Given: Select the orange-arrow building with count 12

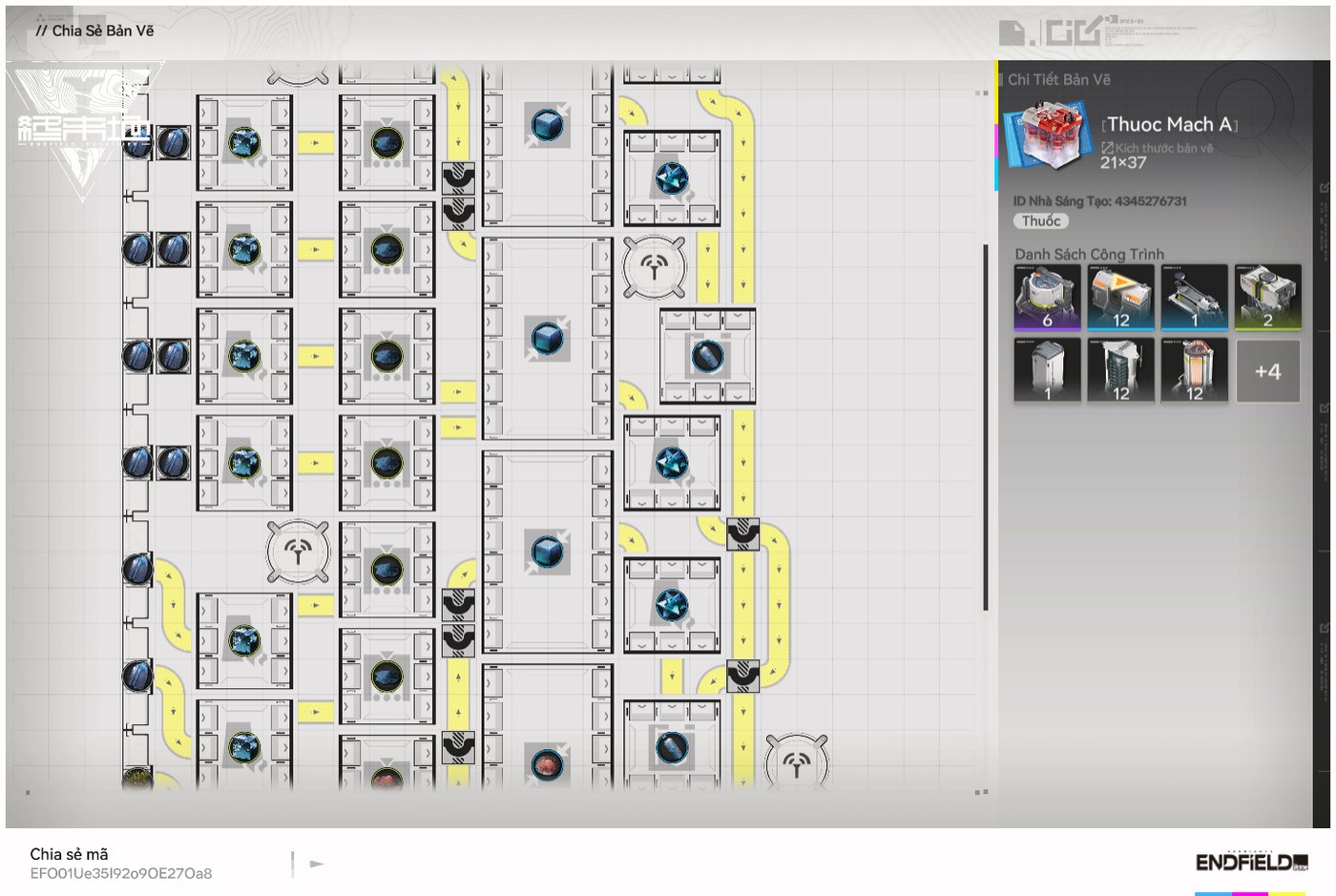Looking at the screenshot, I should tap(1120, 298).
